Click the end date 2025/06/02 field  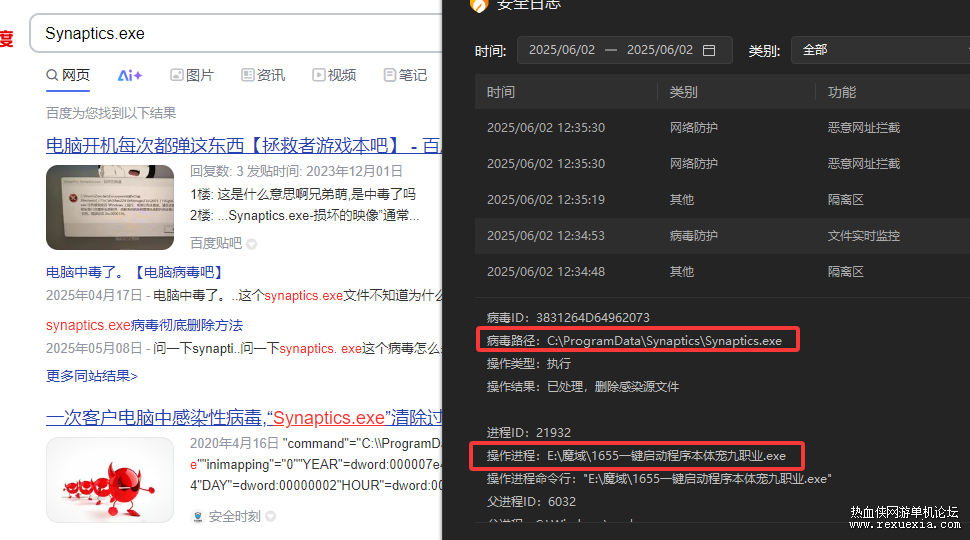pos(660,50)
